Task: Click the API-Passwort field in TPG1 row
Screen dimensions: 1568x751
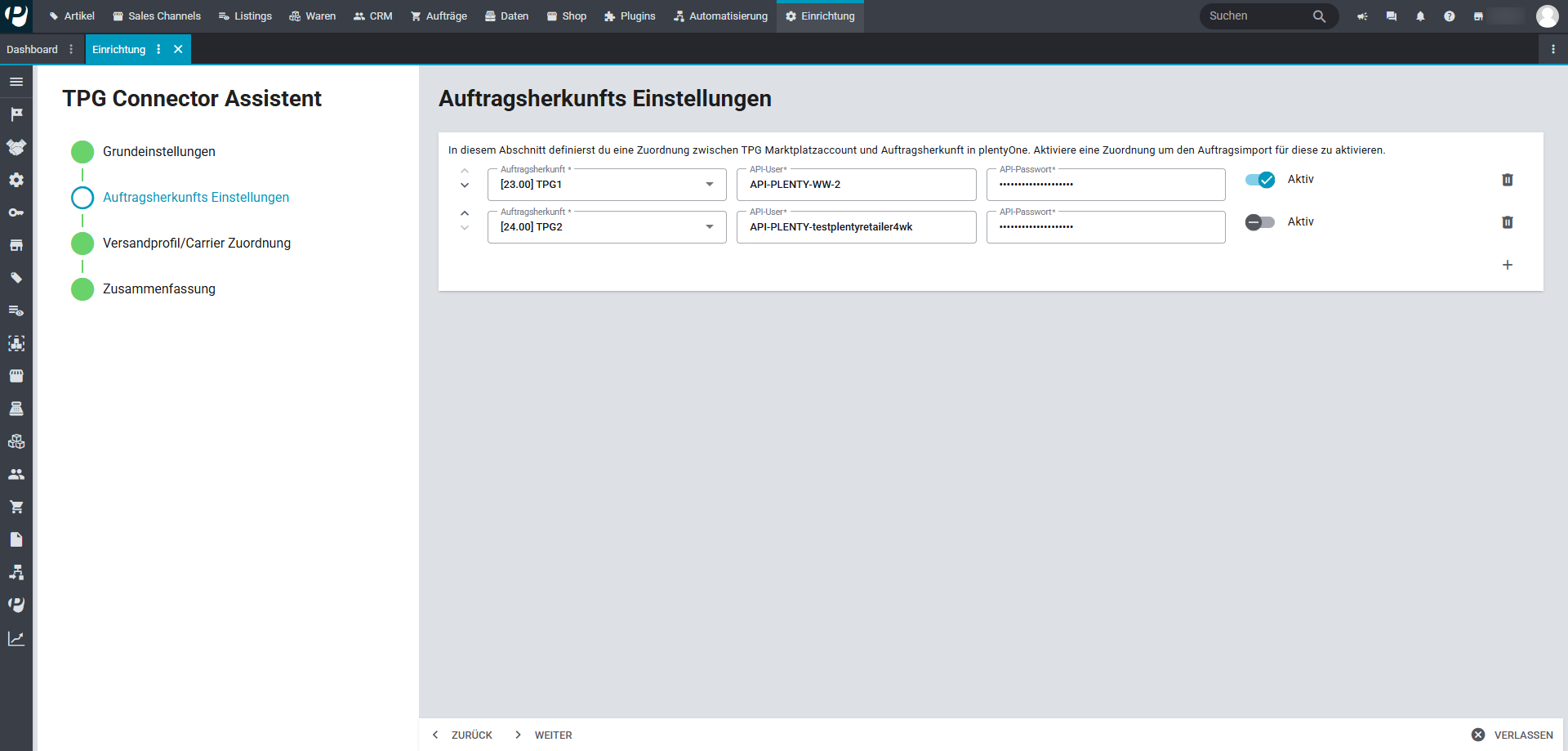Action: 1106,185
